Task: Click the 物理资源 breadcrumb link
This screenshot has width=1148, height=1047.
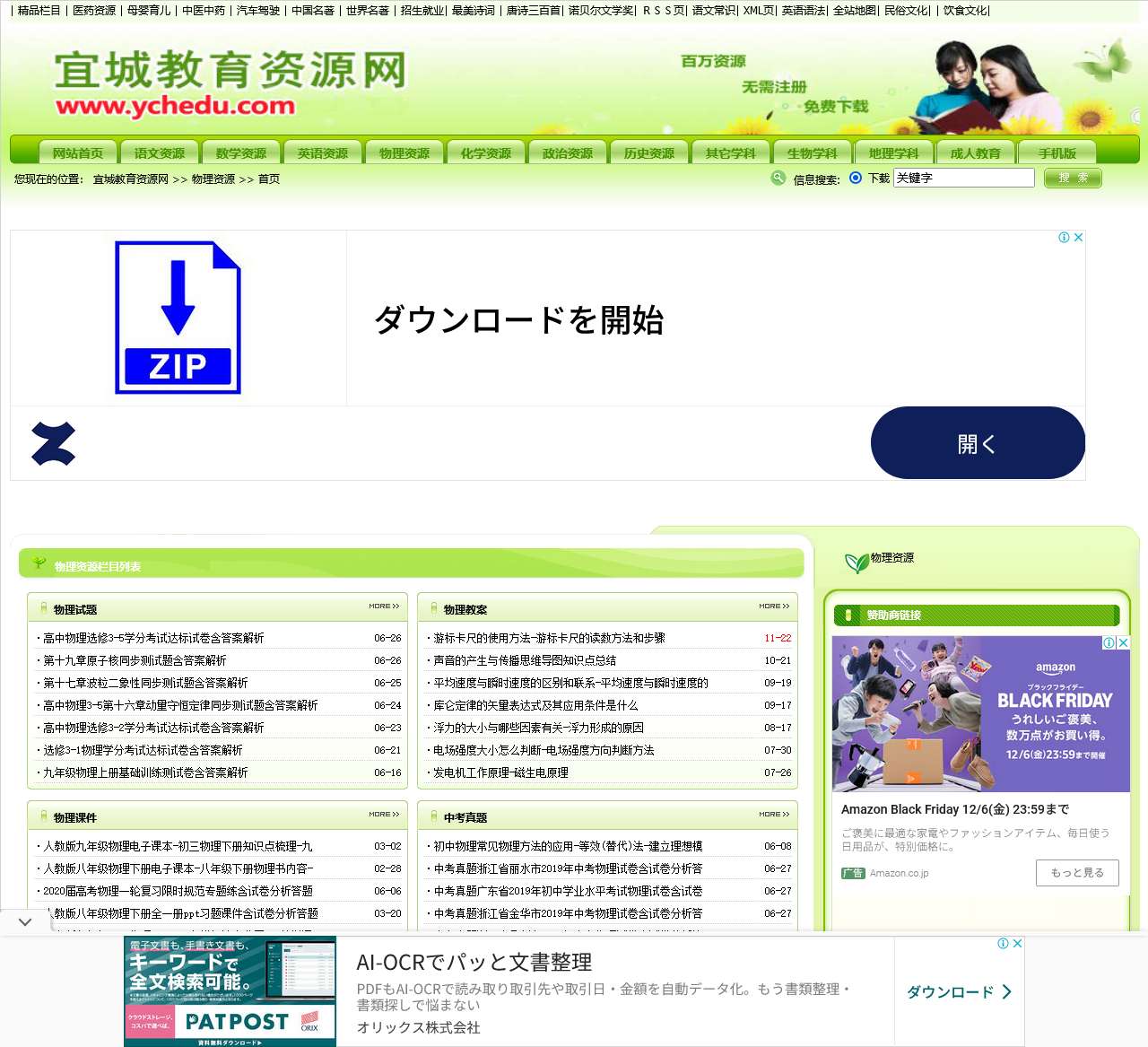Action: tap(213, 179)
